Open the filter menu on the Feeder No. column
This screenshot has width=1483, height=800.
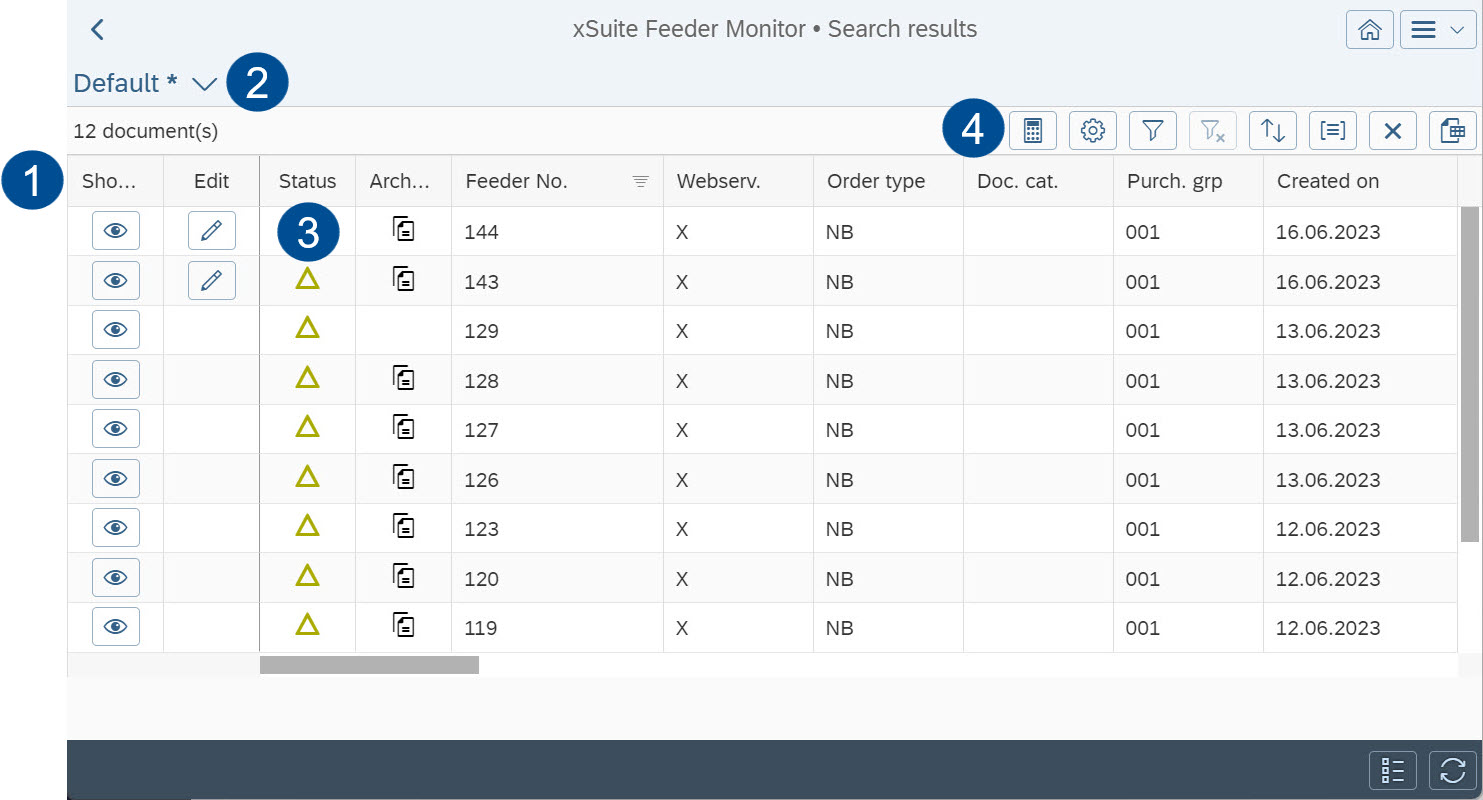click(640, 182)
